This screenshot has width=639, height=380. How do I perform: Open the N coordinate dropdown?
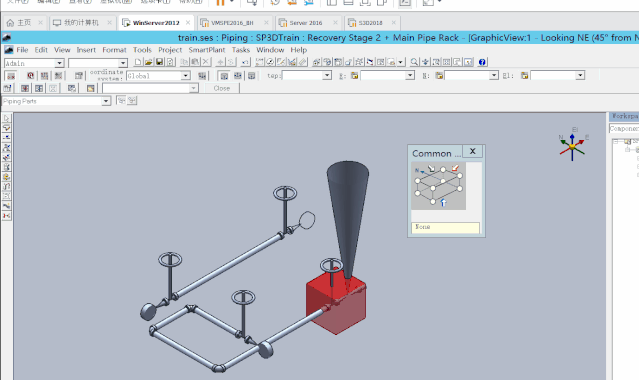pyautogui.click(x=494, y=75)
